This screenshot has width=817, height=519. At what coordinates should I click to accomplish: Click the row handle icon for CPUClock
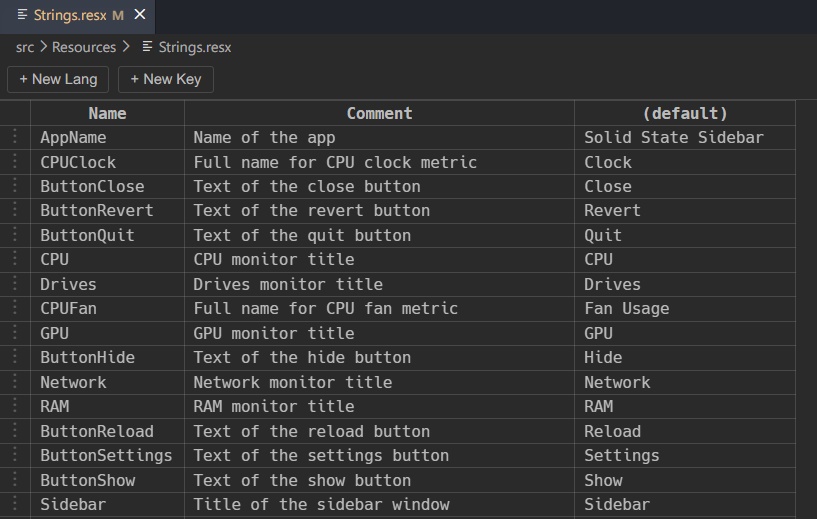tap(15, 160)
